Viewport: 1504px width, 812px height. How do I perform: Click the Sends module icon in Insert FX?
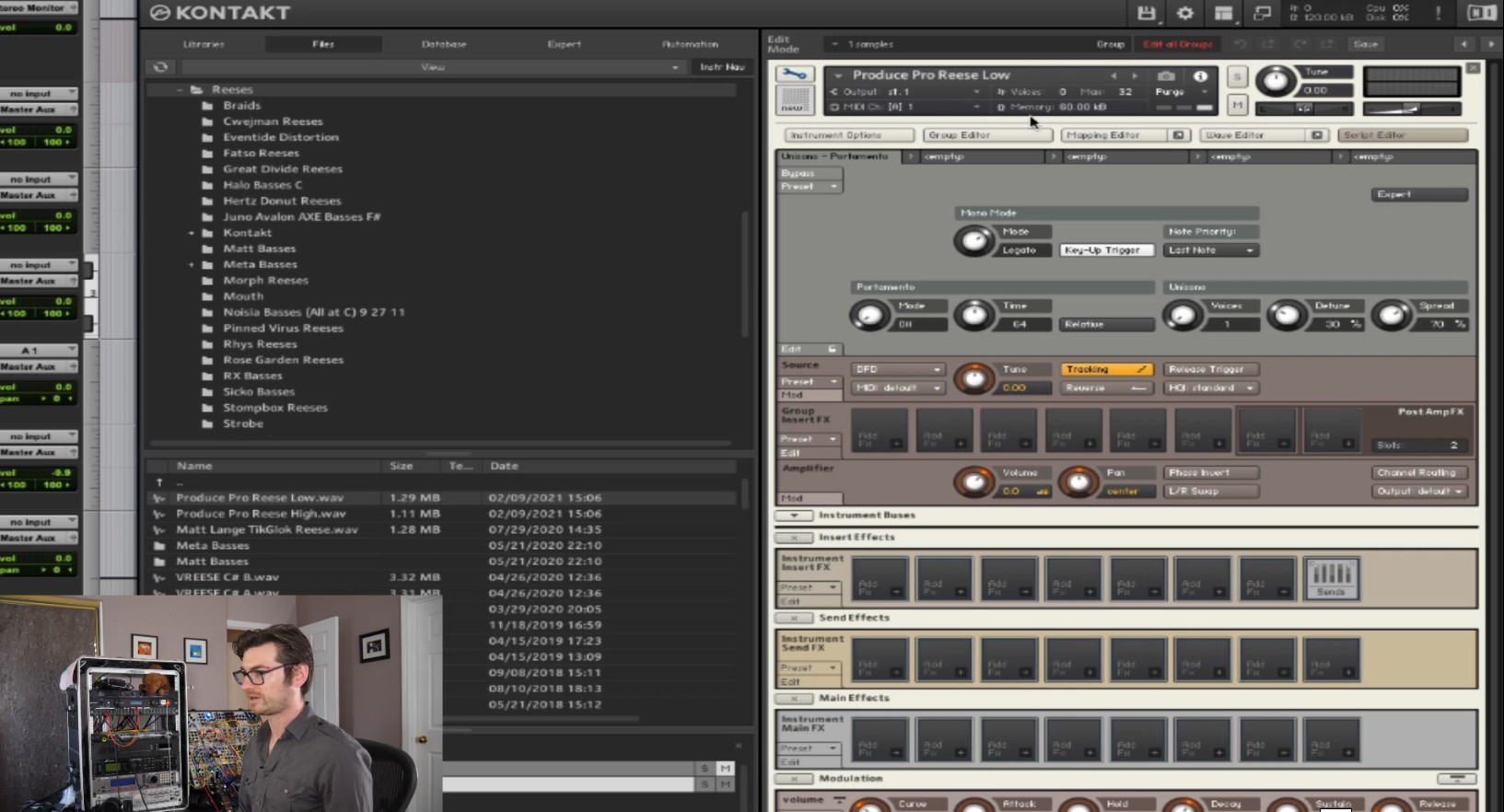(1331, 578)
